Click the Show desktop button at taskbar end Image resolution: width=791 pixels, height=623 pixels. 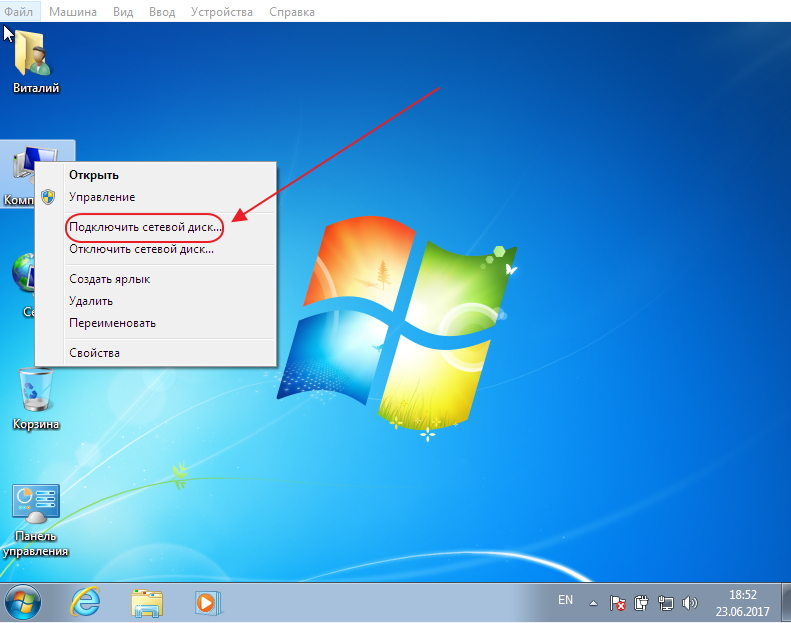pyautogui.click(x=786, y=602)
